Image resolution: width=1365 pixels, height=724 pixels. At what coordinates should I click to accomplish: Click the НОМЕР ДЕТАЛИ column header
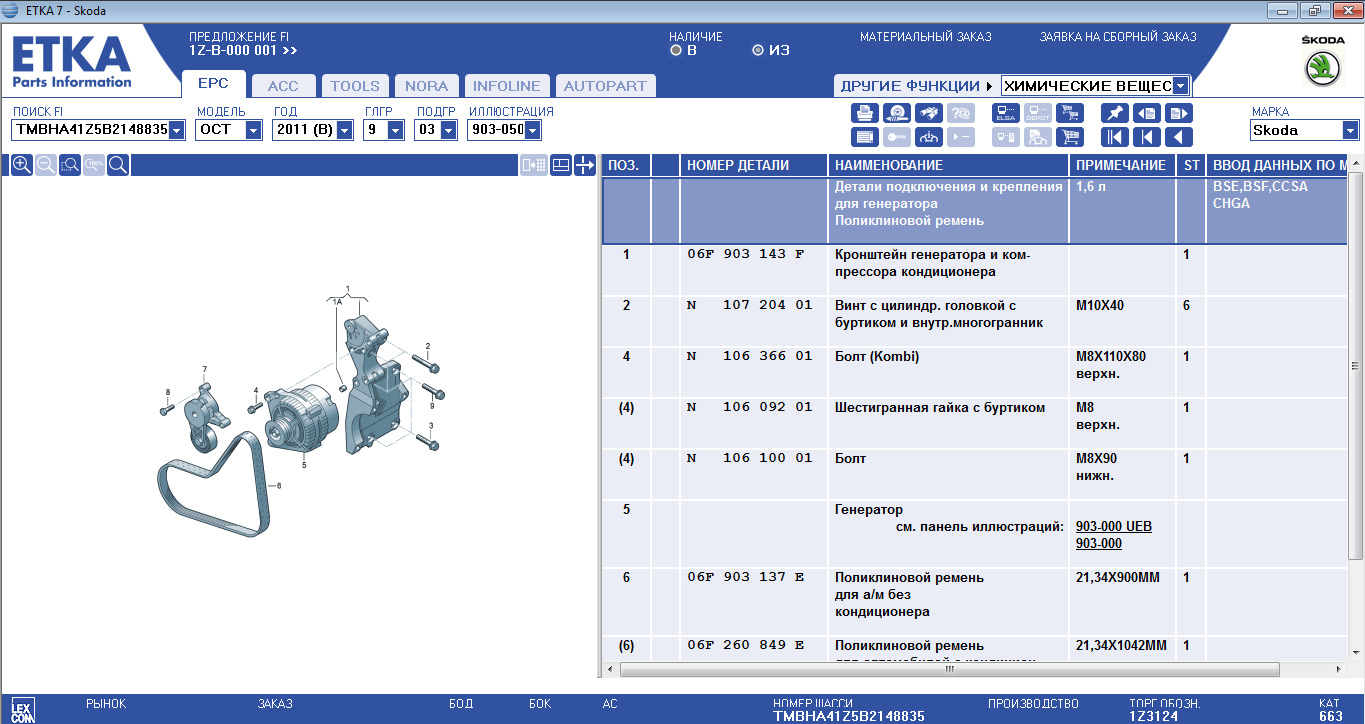tap(754, 165)
